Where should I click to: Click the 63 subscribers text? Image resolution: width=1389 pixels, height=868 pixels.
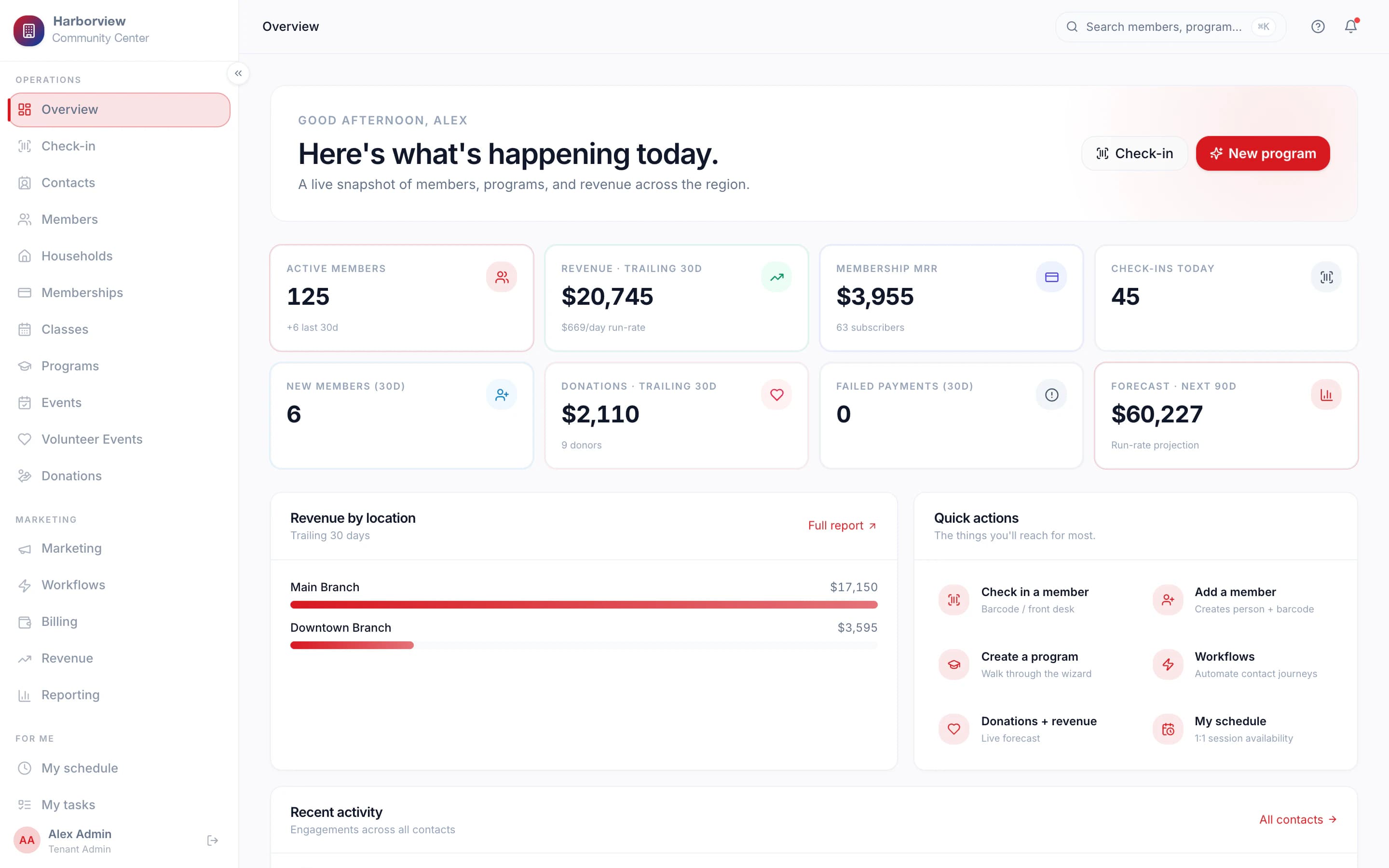click(x=870, y=328)
